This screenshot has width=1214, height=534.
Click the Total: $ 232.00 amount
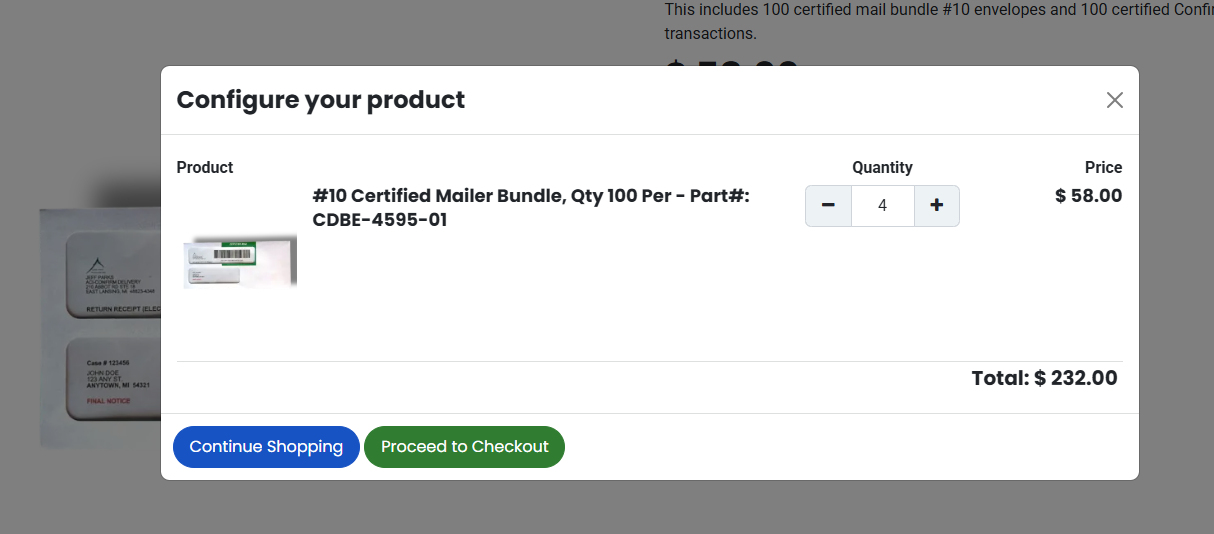coord(1044,378)
